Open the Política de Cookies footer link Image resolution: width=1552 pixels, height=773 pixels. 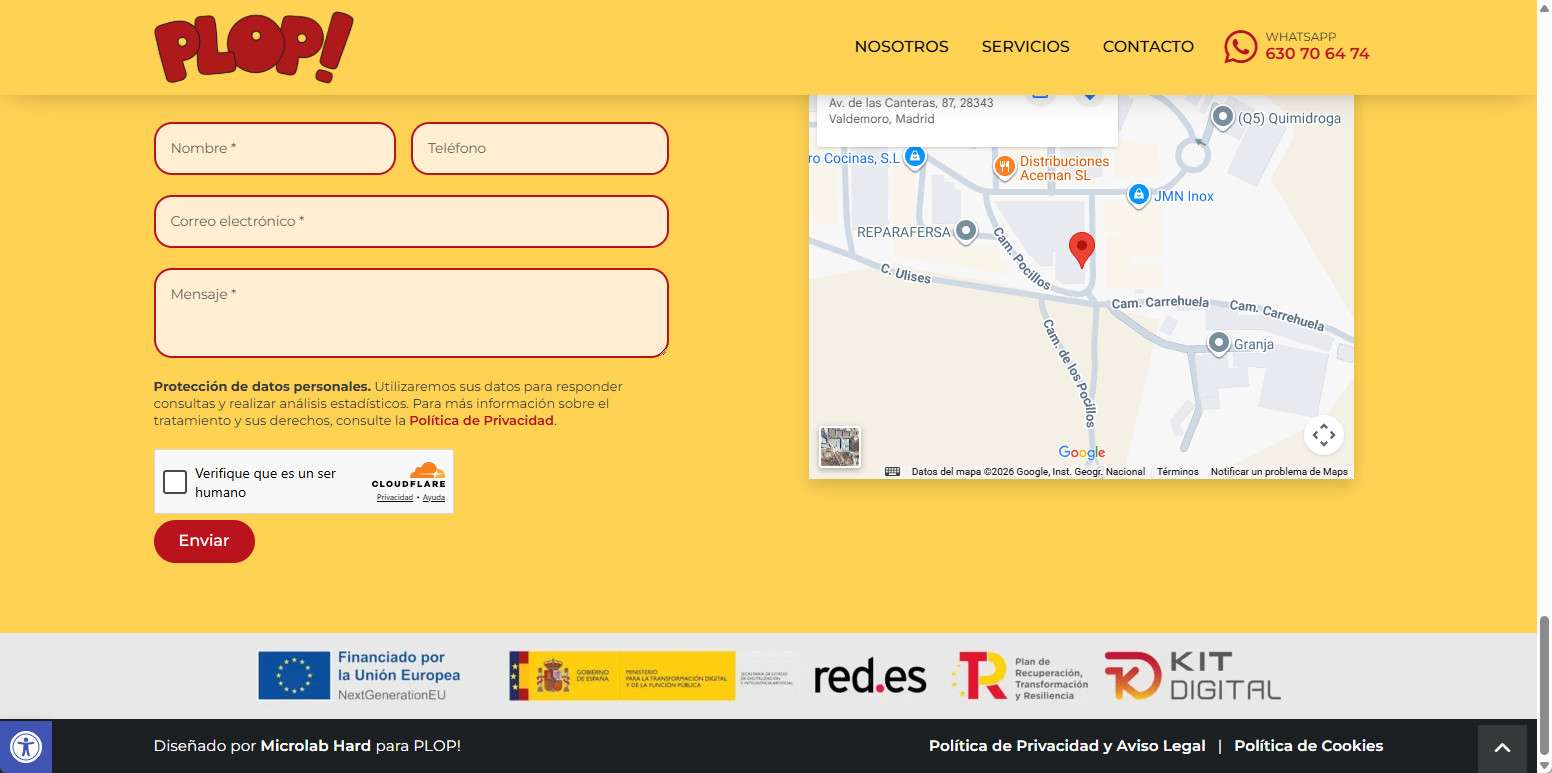[1308, 746]
